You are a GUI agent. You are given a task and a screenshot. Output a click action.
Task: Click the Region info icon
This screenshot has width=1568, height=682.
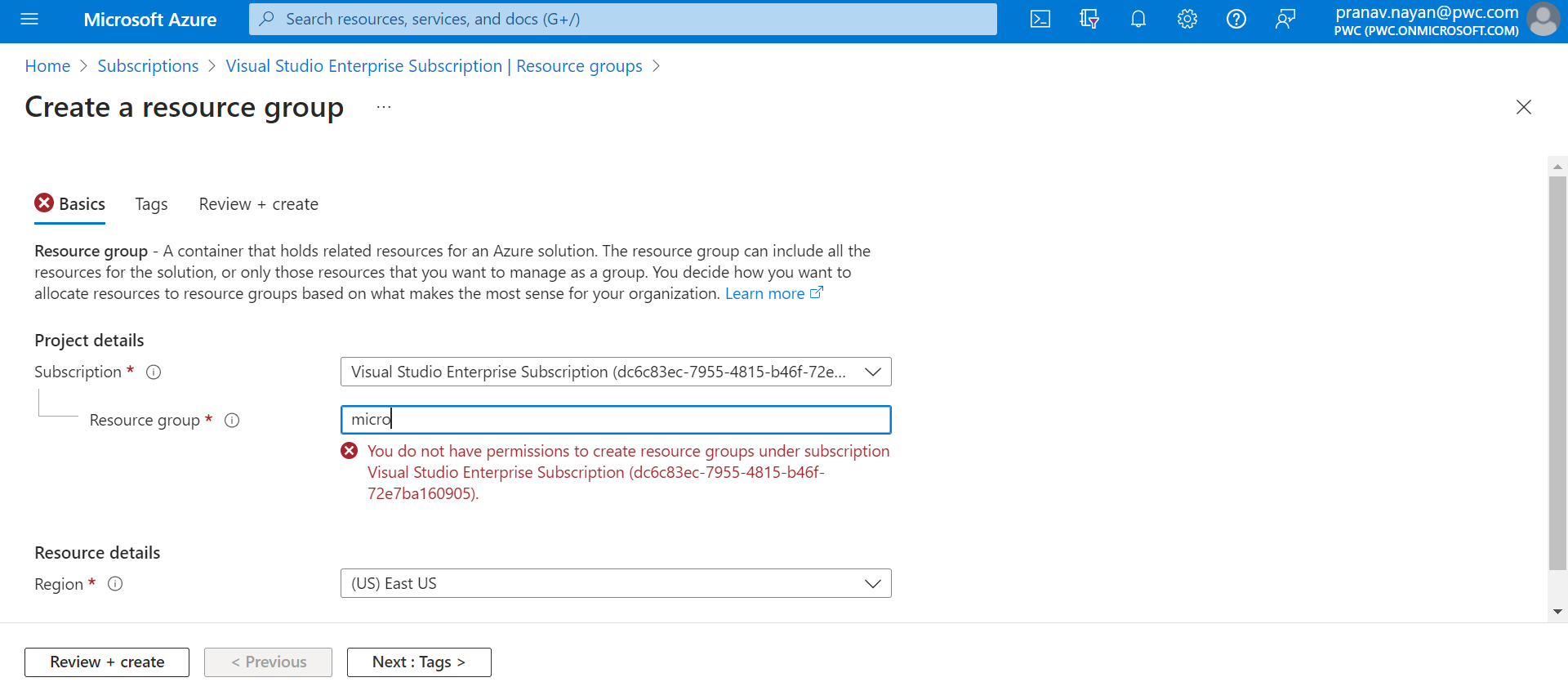coord(115,584)
